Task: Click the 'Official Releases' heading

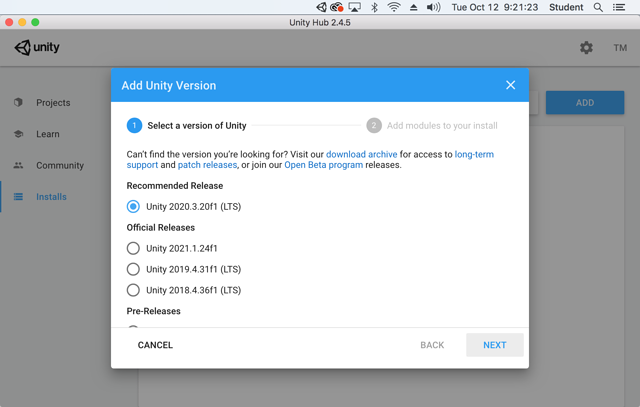Action: coord(160,227)
